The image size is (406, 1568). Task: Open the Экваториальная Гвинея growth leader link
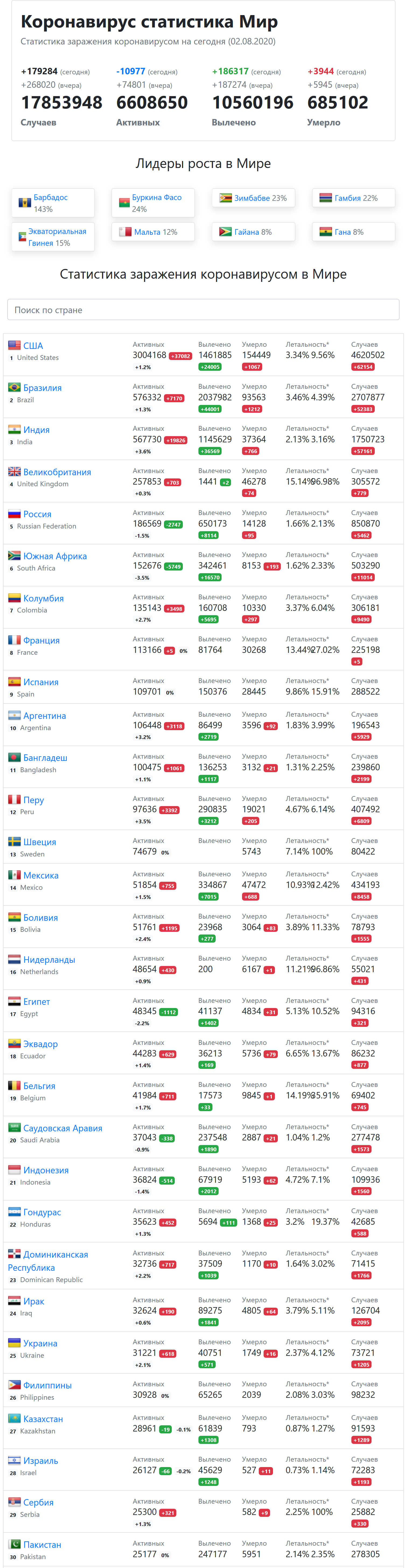point(57,237)
